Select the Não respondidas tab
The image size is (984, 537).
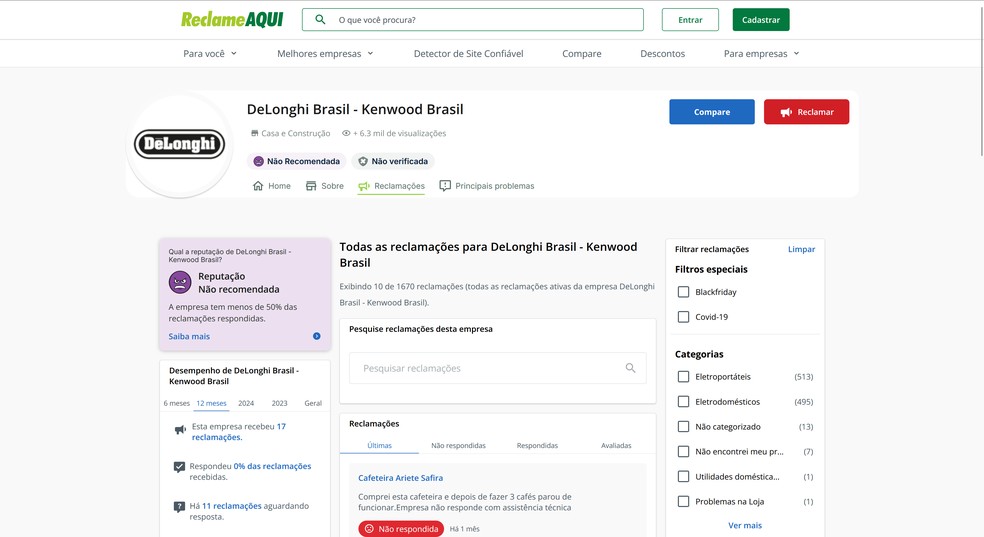[458, 445]
